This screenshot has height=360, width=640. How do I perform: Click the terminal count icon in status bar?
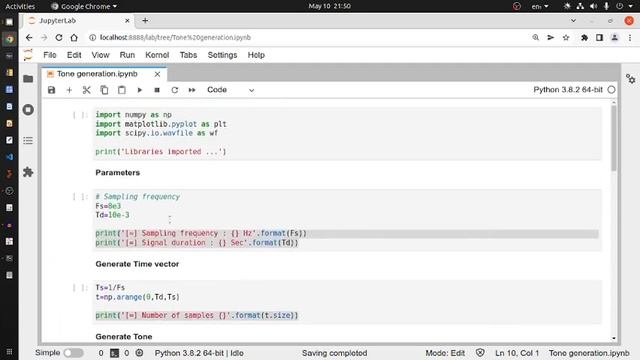(115, 353)
